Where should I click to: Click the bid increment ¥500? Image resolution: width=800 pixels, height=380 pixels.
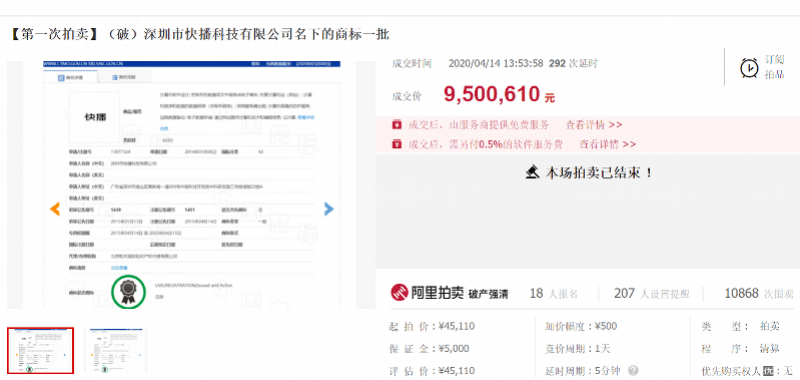tap(606, 326)
